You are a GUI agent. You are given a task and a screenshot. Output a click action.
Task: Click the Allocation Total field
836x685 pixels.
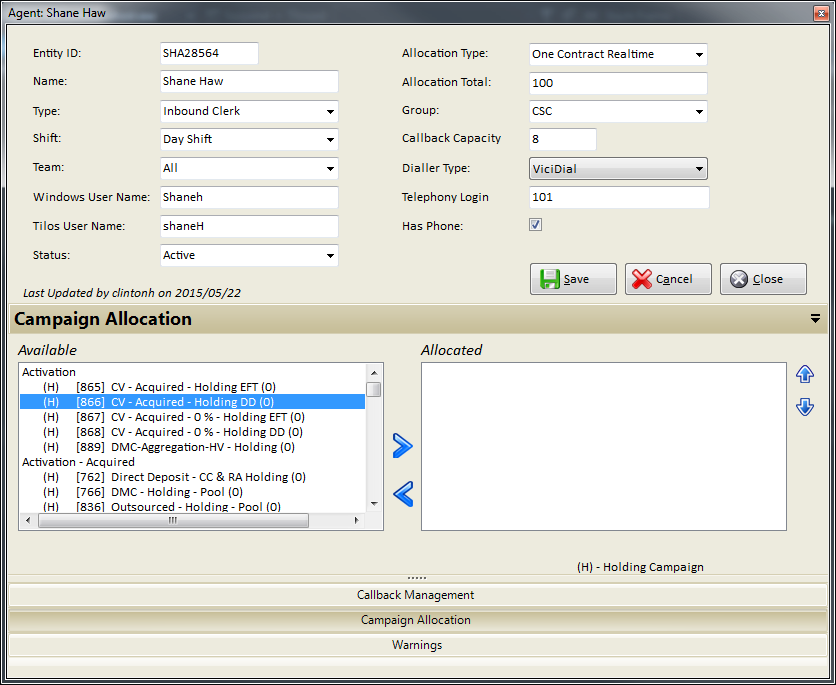[x=618, y=83]
